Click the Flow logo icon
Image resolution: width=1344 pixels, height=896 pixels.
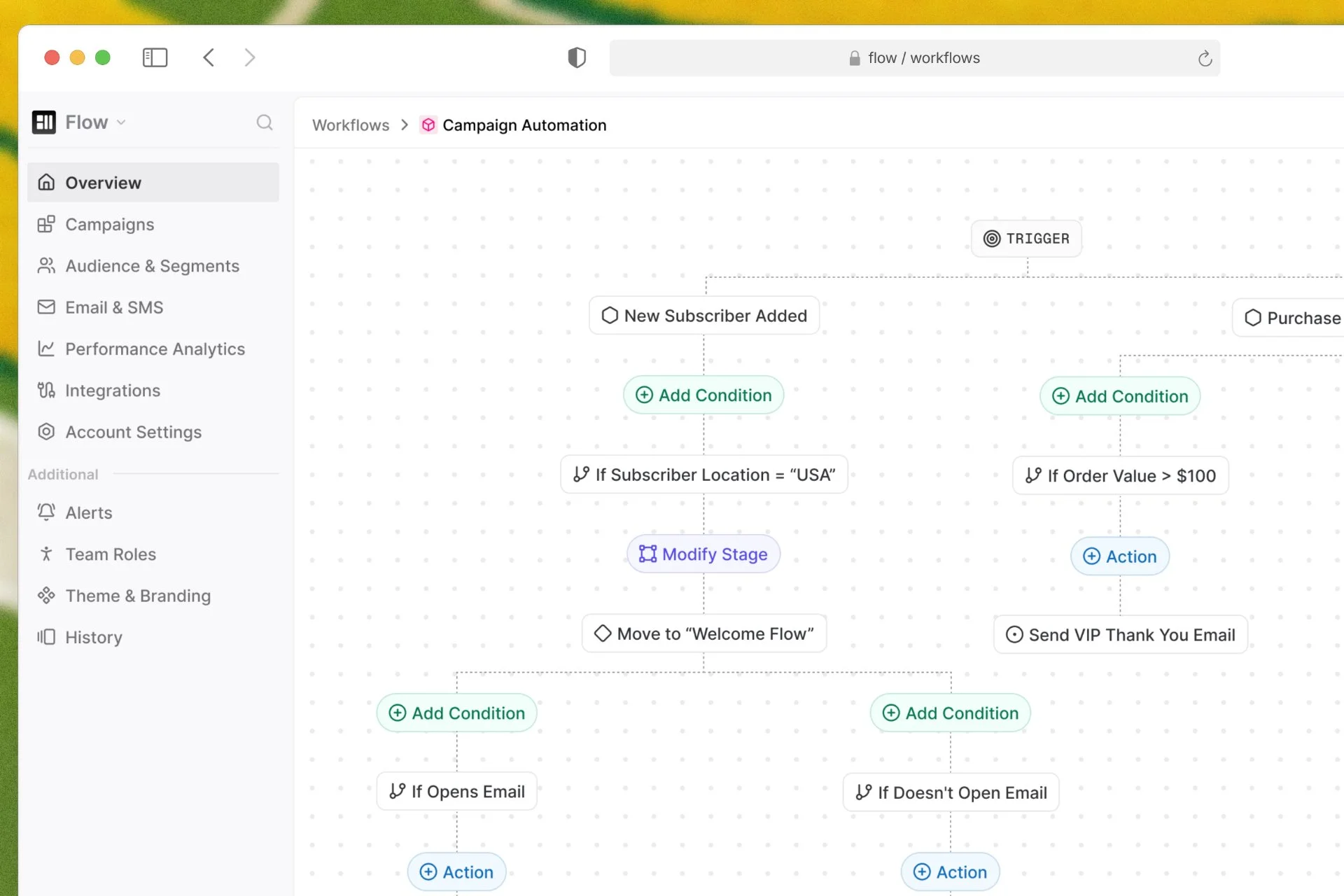tap(44, 122)
